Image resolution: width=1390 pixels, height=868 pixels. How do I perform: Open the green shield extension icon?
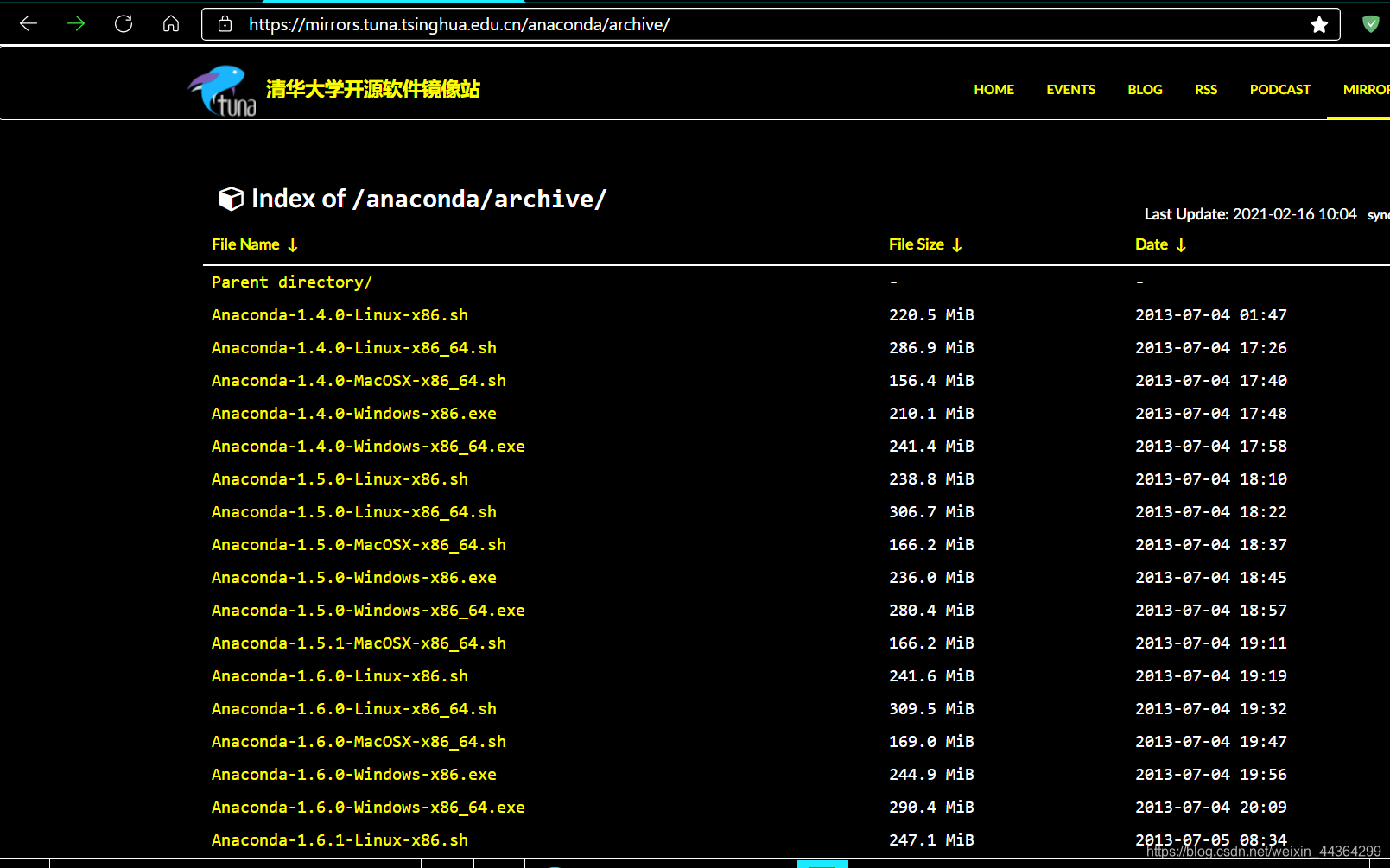tap(1370, 24)
